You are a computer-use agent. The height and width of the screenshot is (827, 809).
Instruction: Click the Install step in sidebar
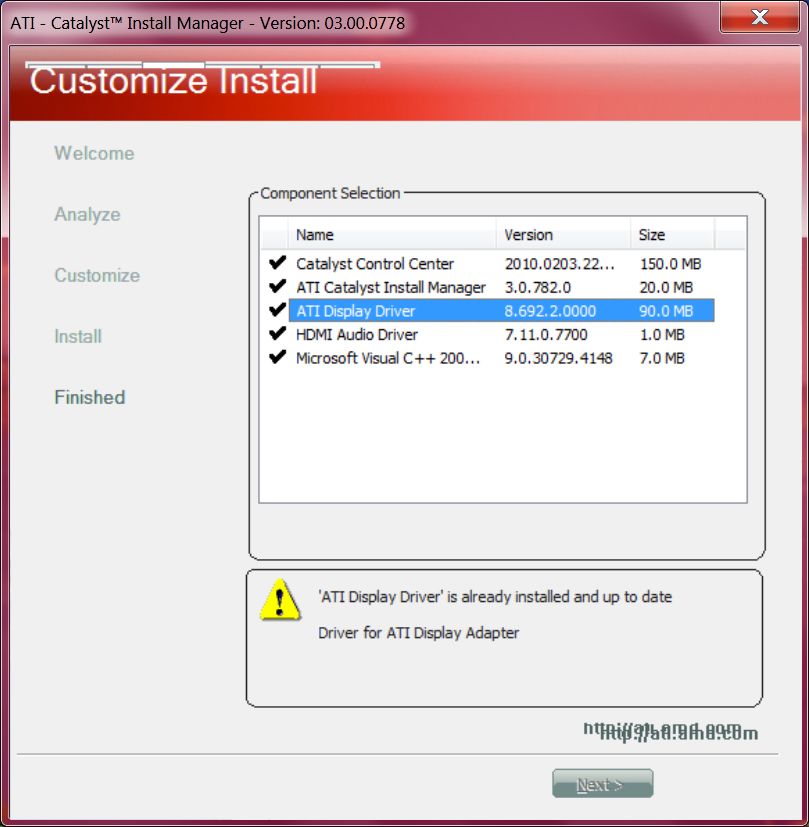coord(78,336)
